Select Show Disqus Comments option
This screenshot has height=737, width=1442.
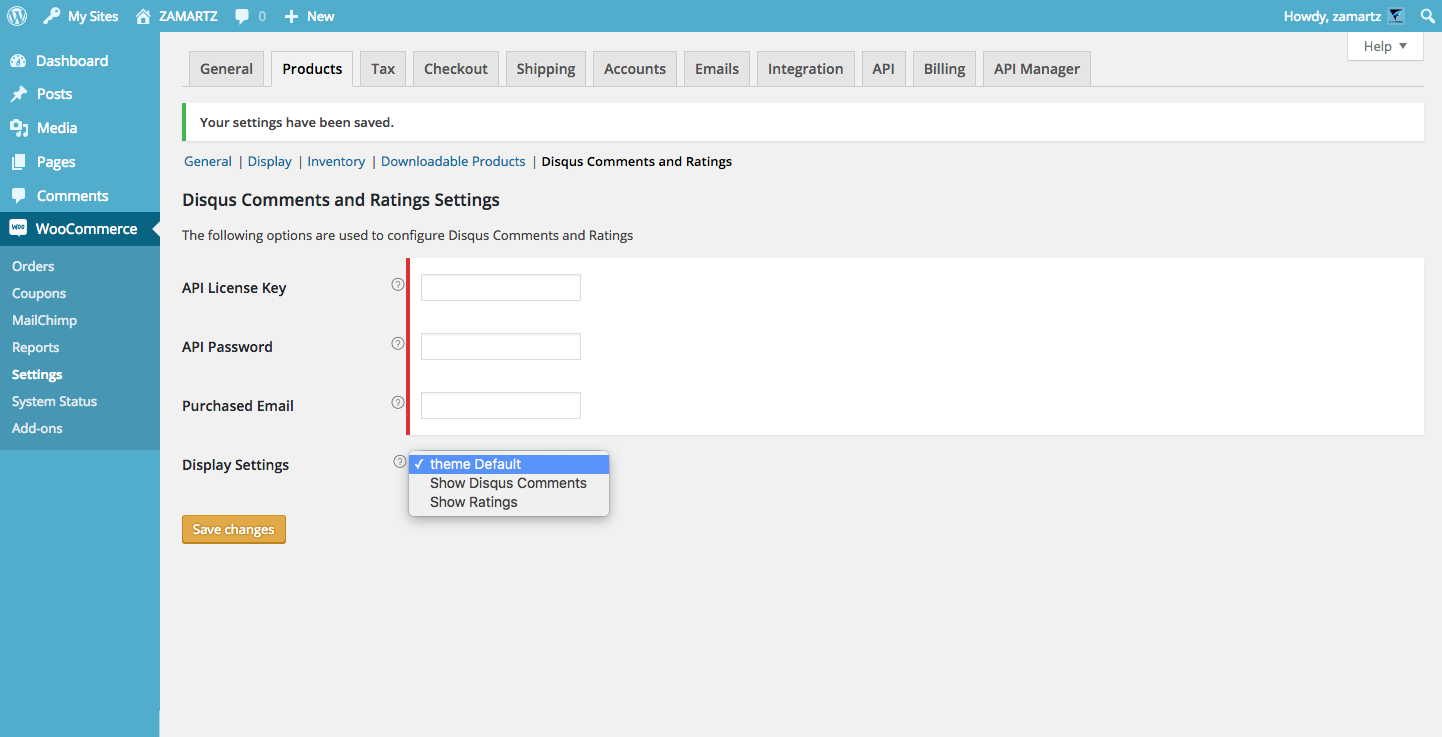pyautogui.click(x=508, y=483)
